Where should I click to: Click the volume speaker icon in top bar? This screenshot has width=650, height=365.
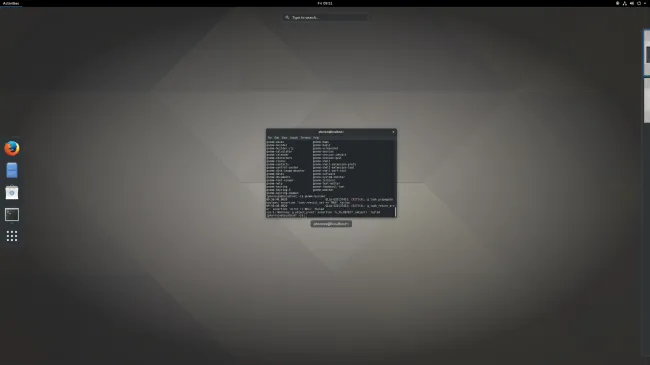(x=631, y=3)
